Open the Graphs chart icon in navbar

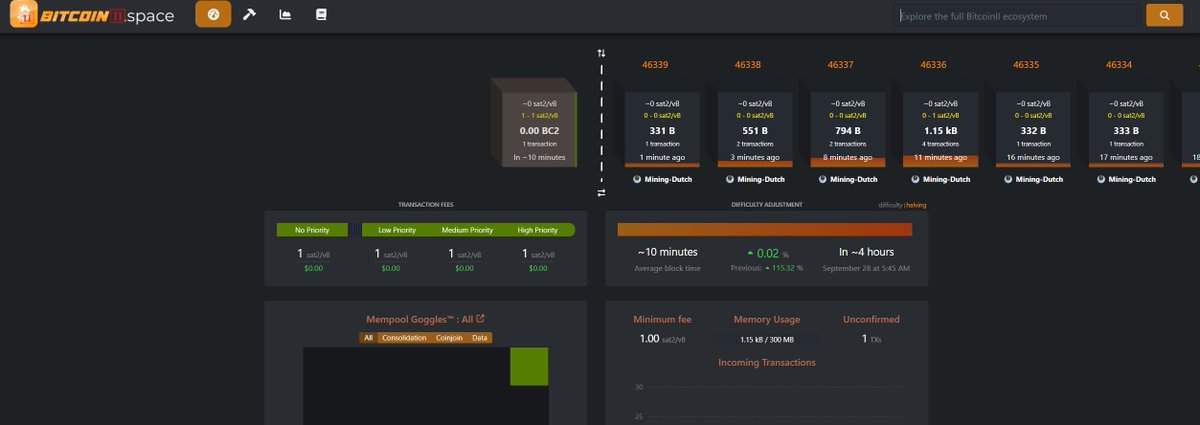285,15
